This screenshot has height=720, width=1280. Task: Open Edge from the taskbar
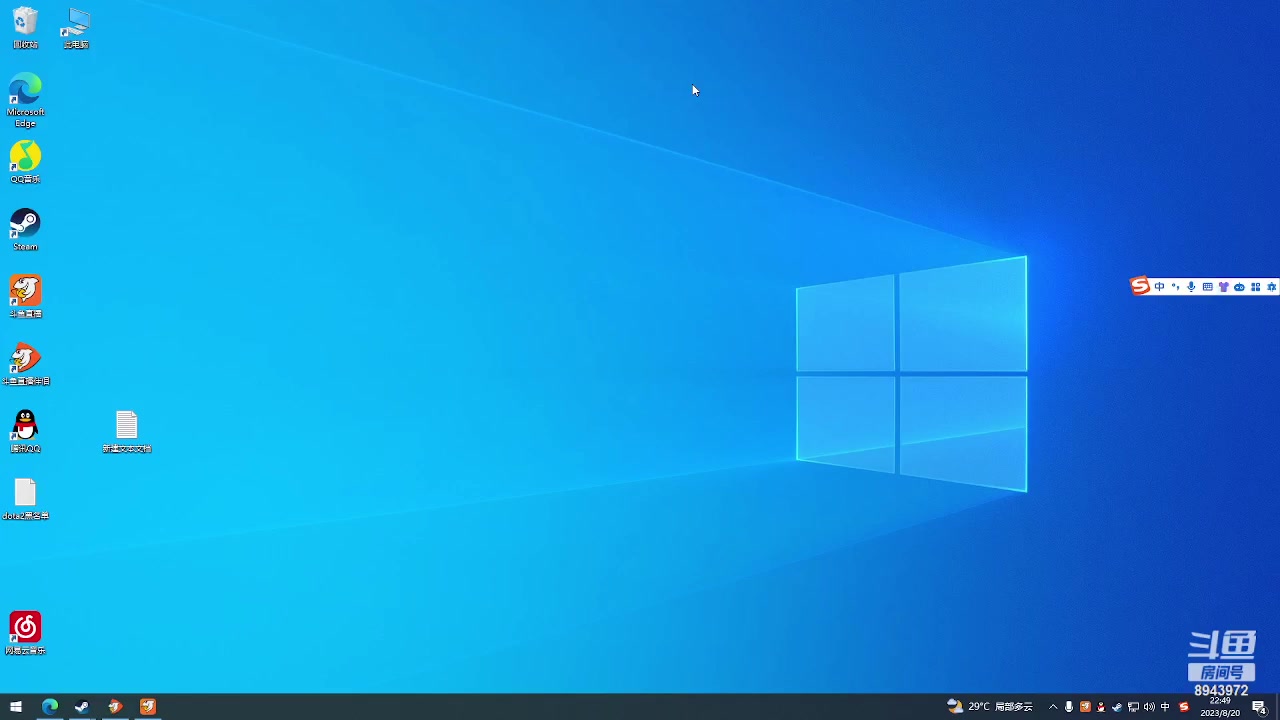click(x=50, y=707)
